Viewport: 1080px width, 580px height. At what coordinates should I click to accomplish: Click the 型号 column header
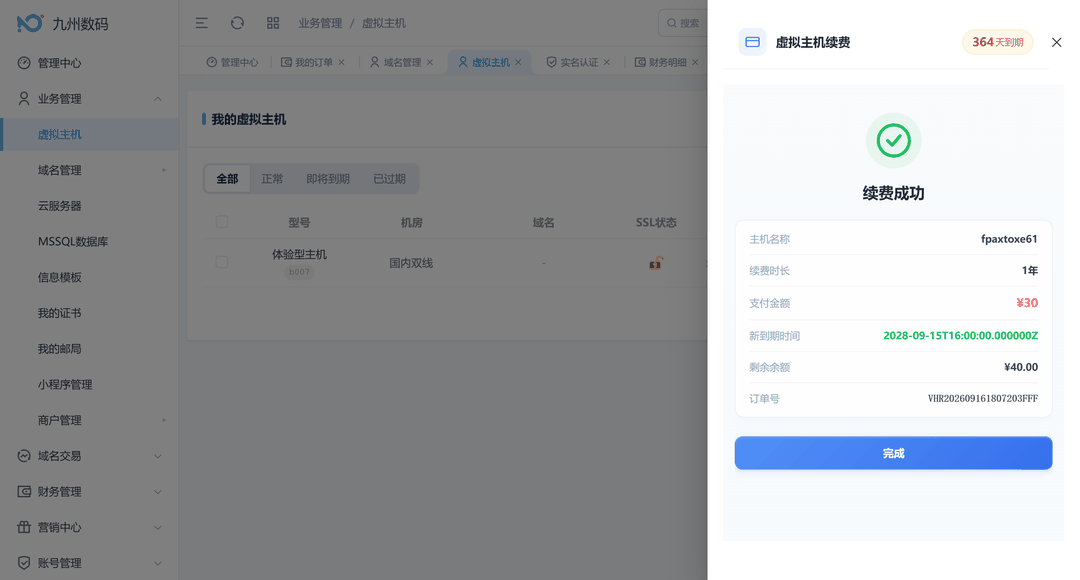coord(299,222)
